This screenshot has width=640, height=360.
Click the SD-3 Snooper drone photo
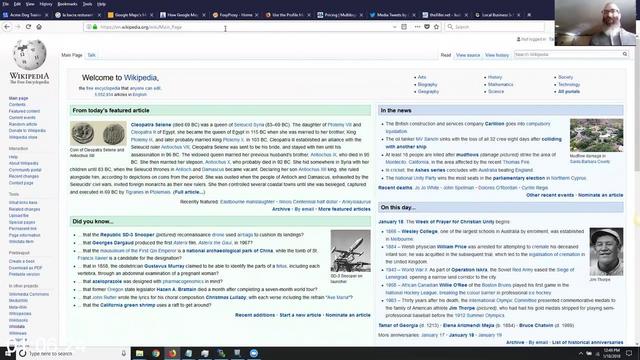pos(351,251)
